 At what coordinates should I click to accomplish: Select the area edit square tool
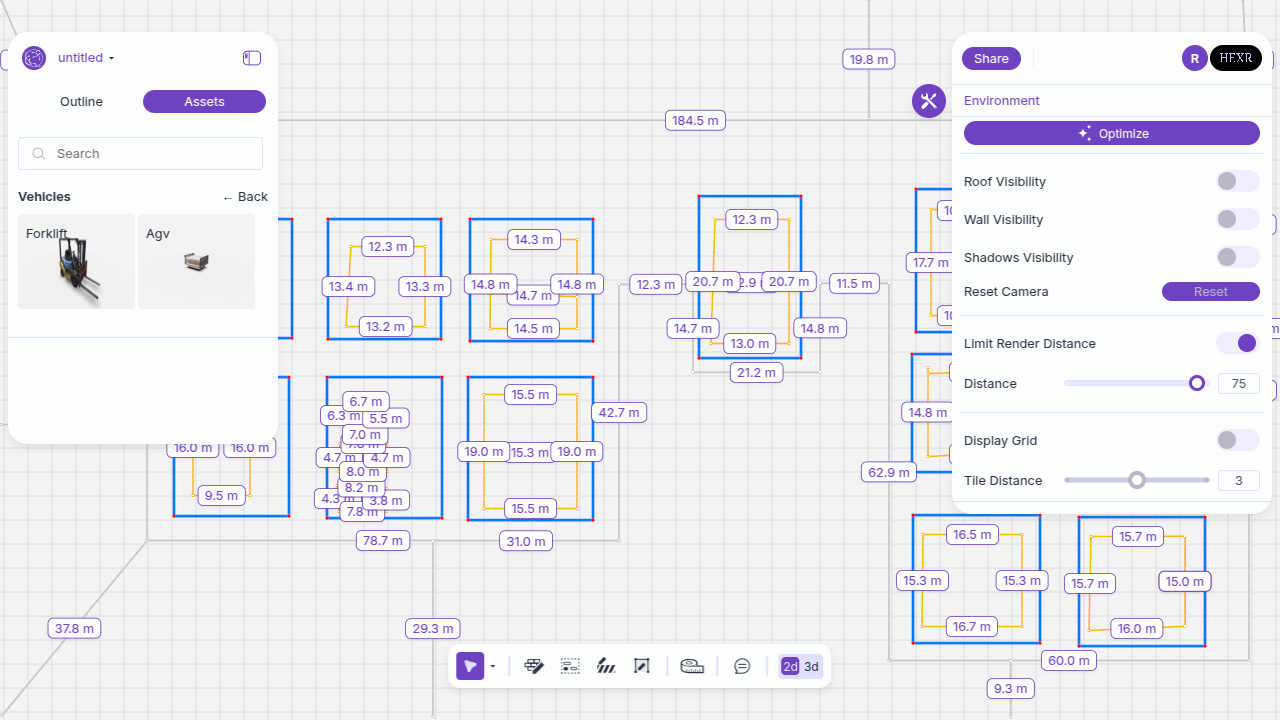(x=642, y=666)
